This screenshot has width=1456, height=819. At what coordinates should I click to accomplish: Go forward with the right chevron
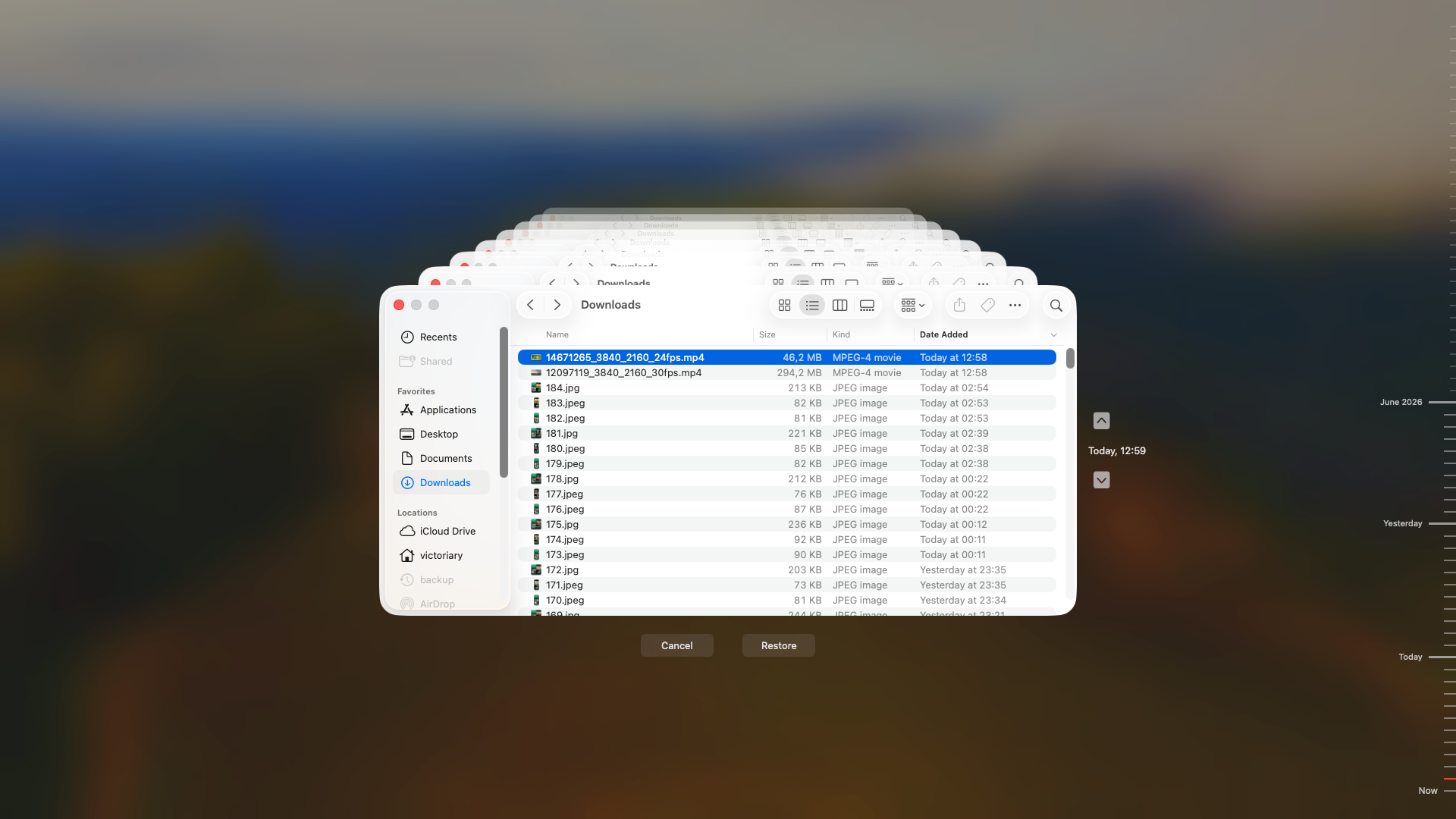click(x=557, y=305)
